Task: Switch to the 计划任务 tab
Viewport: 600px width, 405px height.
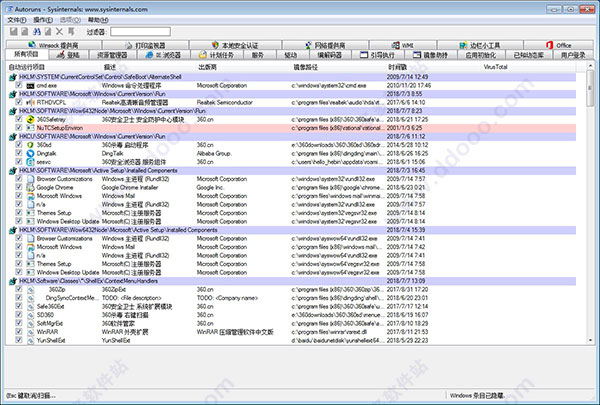Action: coord(217,55)
